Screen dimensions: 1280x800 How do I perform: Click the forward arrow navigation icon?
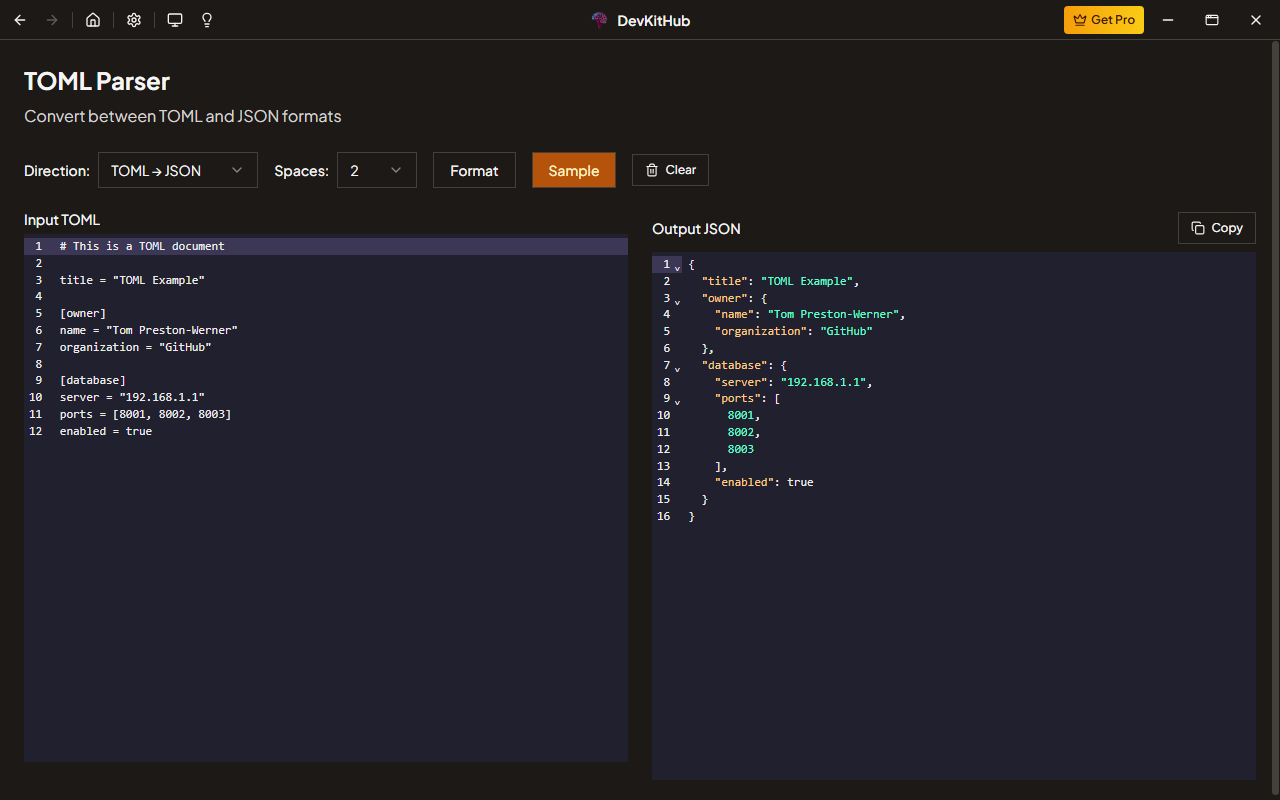52,20
